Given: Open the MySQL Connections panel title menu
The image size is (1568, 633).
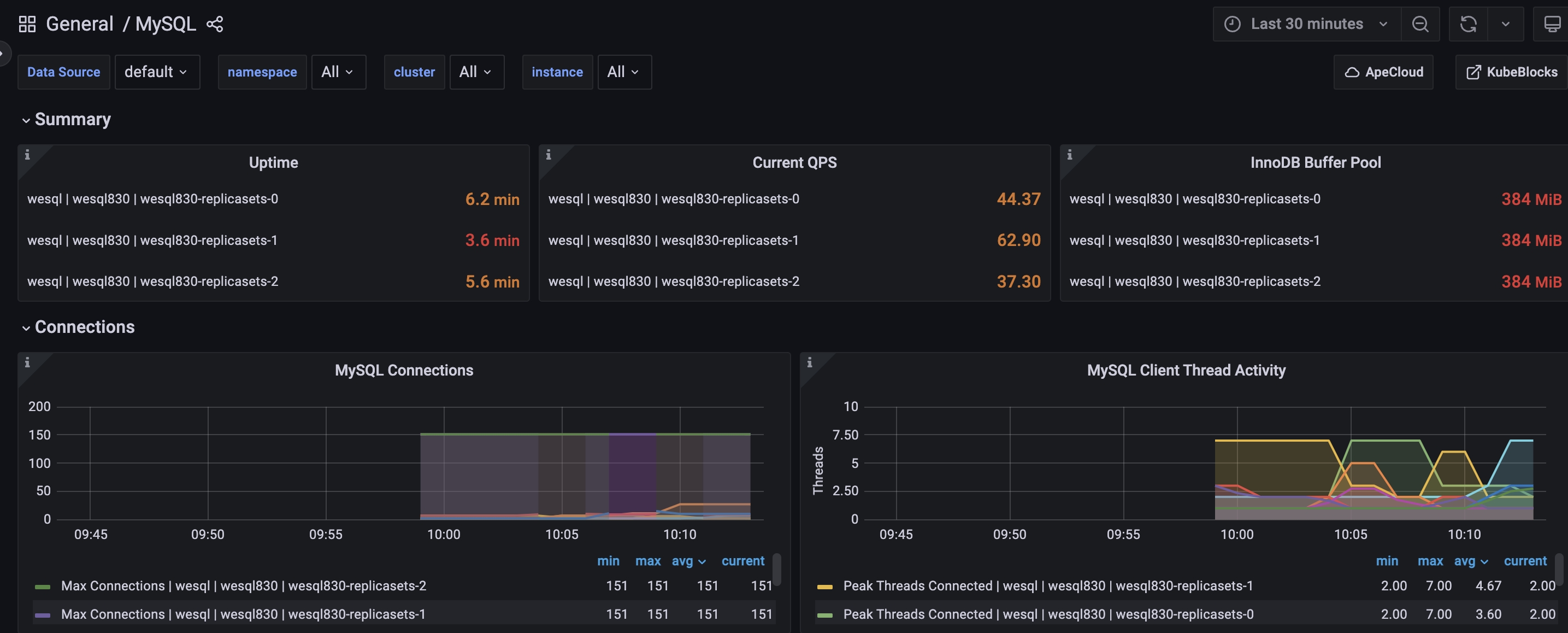Looking at the screenshot, I should pos(404,371).
